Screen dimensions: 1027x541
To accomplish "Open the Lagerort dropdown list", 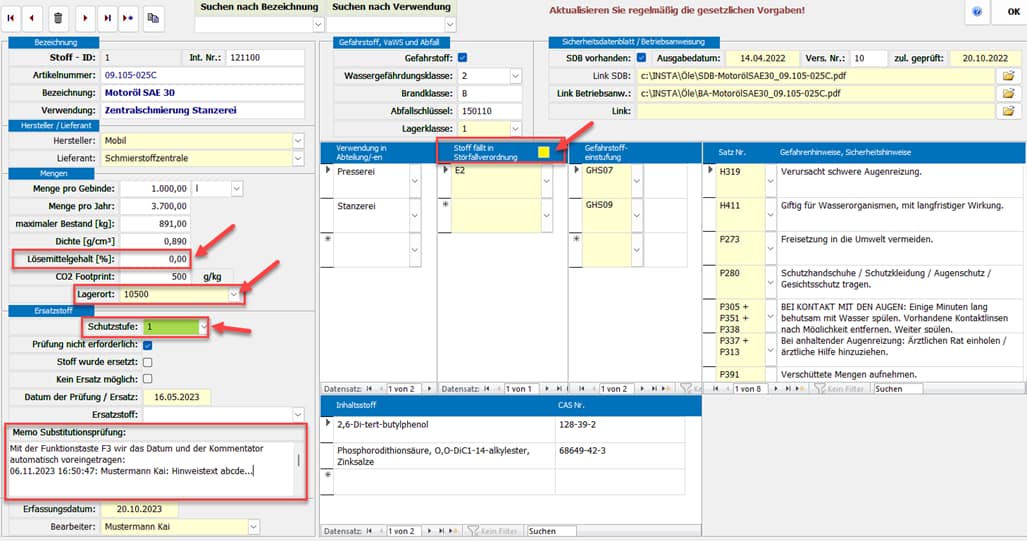I will pos(235,295).
